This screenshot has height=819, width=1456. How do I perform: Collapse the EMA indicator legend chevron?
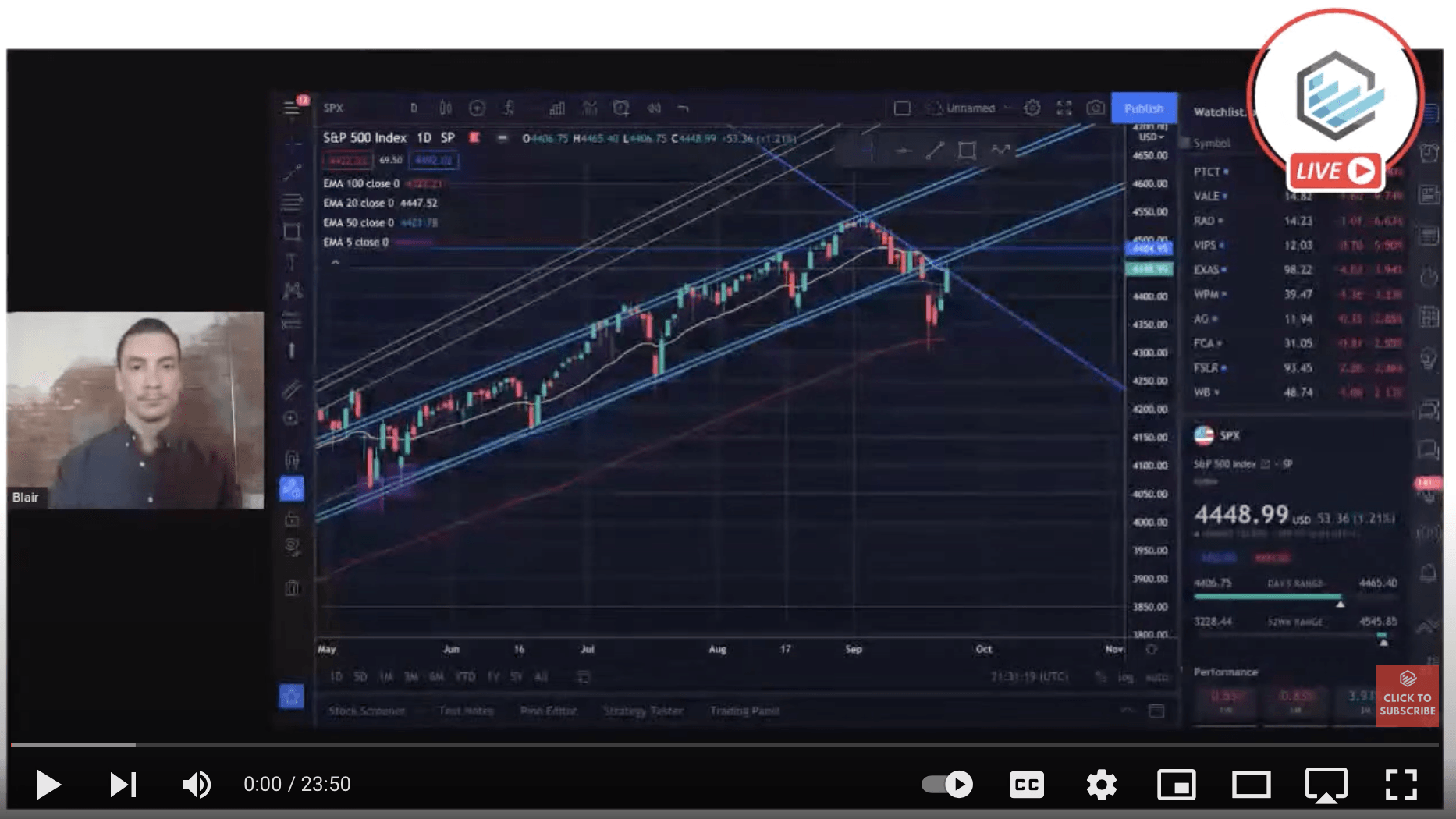click(x=336, y=262)
